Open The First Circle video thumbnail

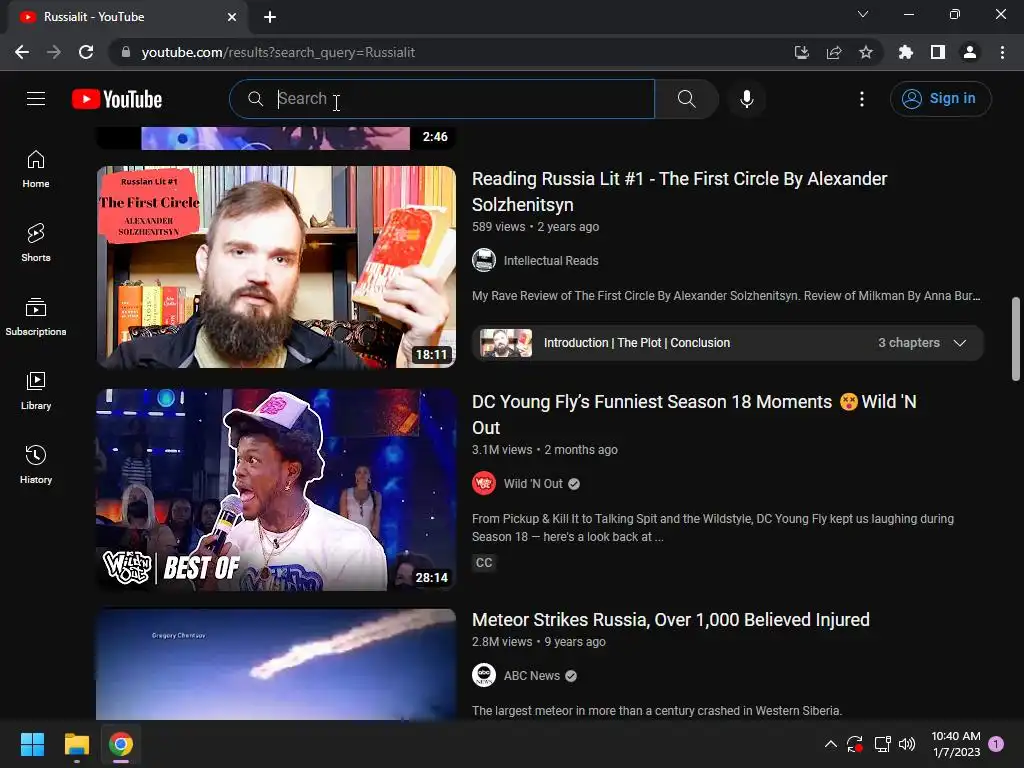click(x=276, y=266)
